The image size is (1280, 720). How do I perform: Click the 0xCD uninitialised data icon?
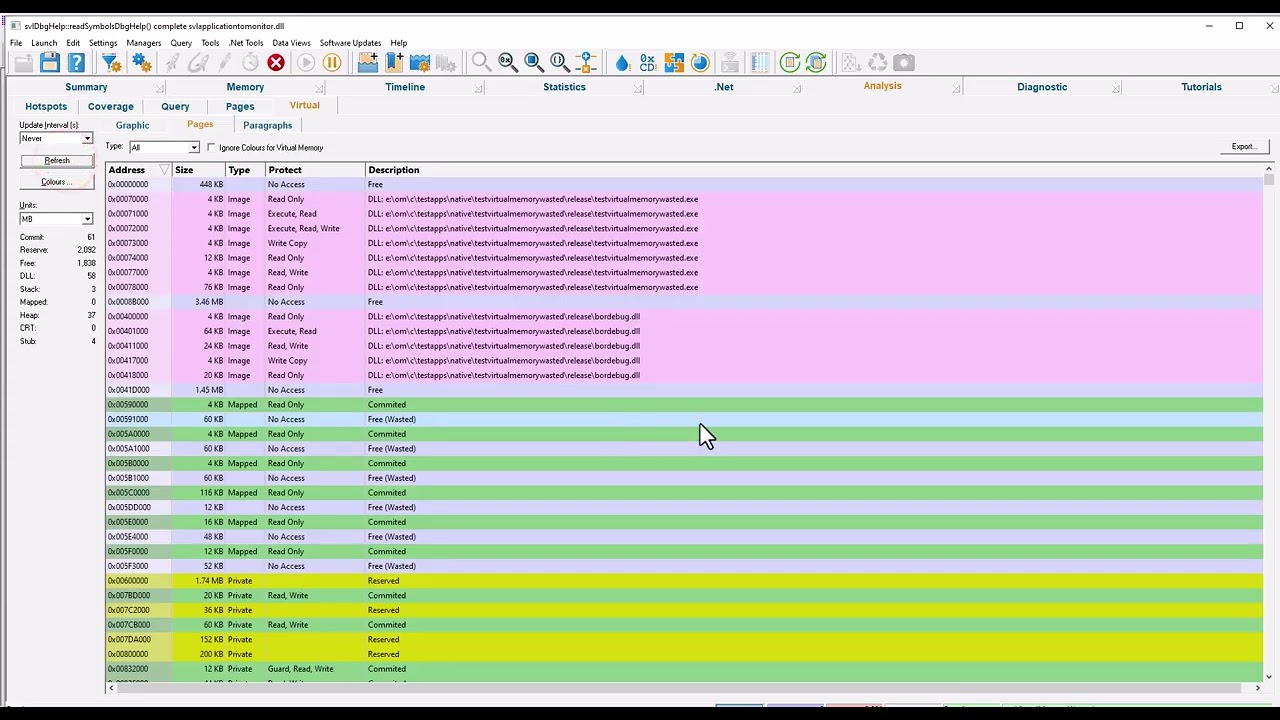(648, 63)
